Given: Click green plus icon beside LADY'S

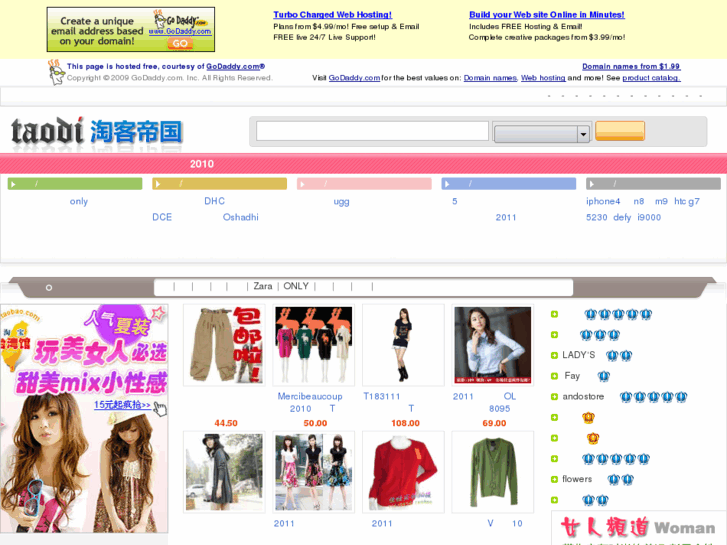Looking at the screenshot, I should pos(554,355).
